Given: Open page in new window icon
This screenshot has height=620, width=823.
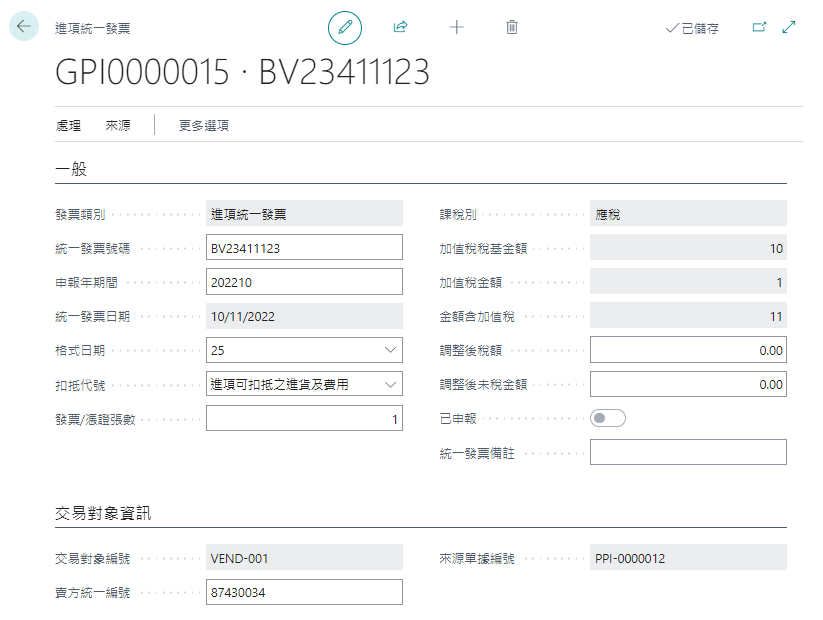Looking at the screenshot, I should (759, 27).
